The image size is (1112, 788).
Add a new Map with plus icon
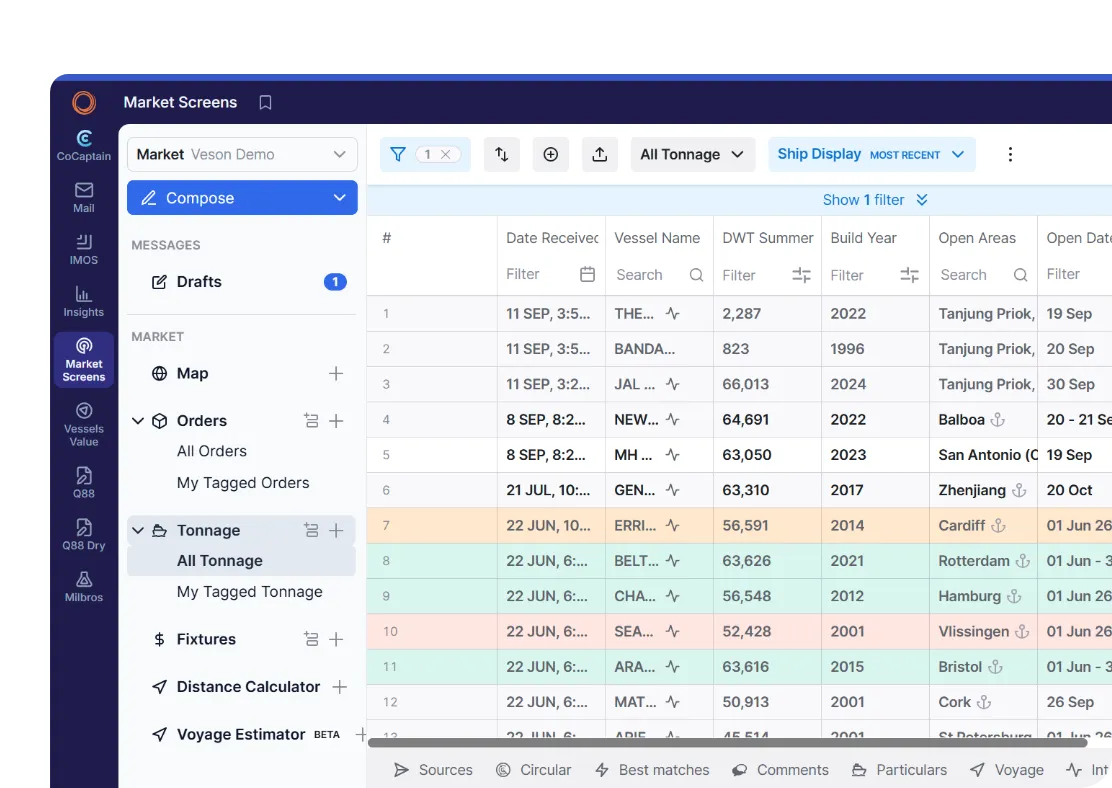336,373
